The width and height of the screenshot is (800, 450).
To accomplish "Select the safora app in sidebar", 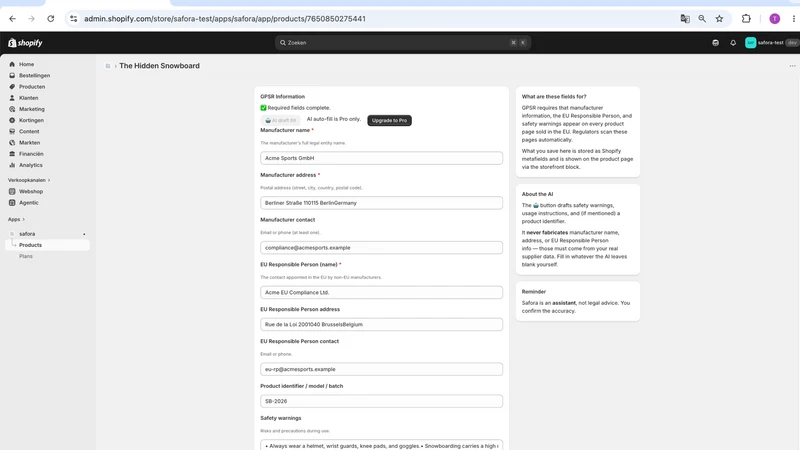I will click(27, 234).
